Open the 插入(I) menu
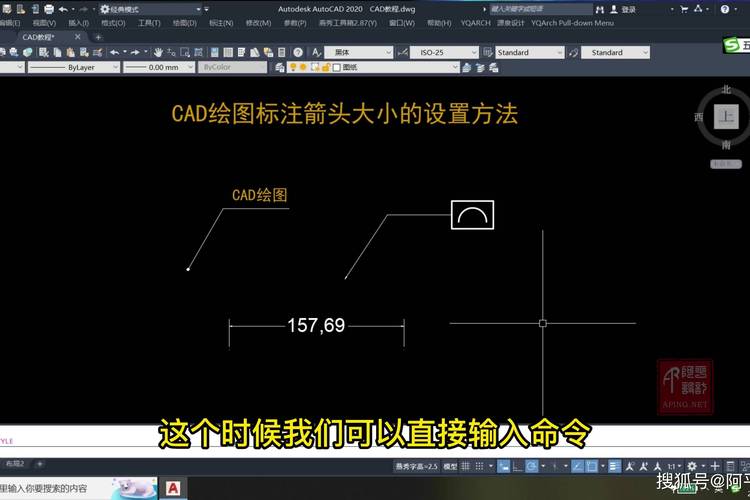Image resolution: width=750 pixels, height=500 pixels. (78, 23)
